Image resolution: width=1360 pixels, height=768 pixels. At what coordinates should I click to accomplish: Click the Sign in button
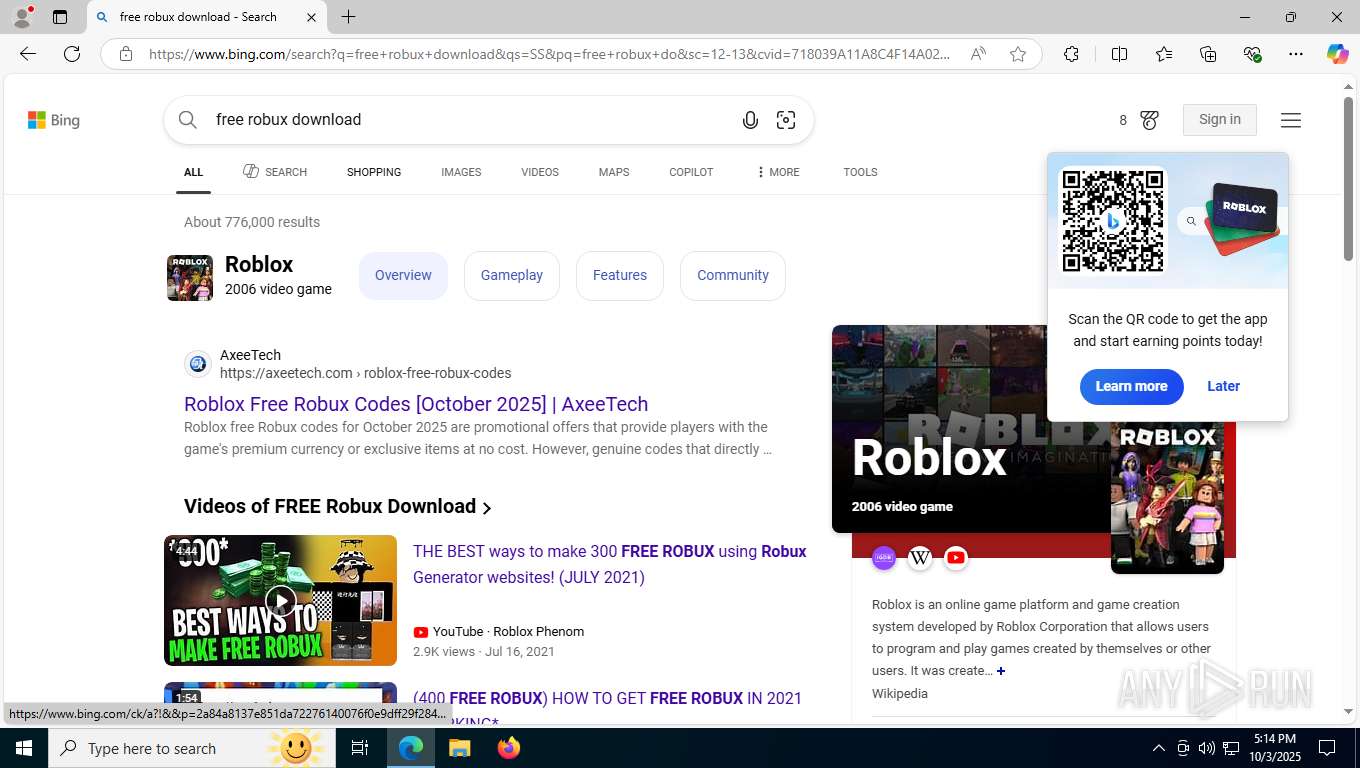(1220, 120)
